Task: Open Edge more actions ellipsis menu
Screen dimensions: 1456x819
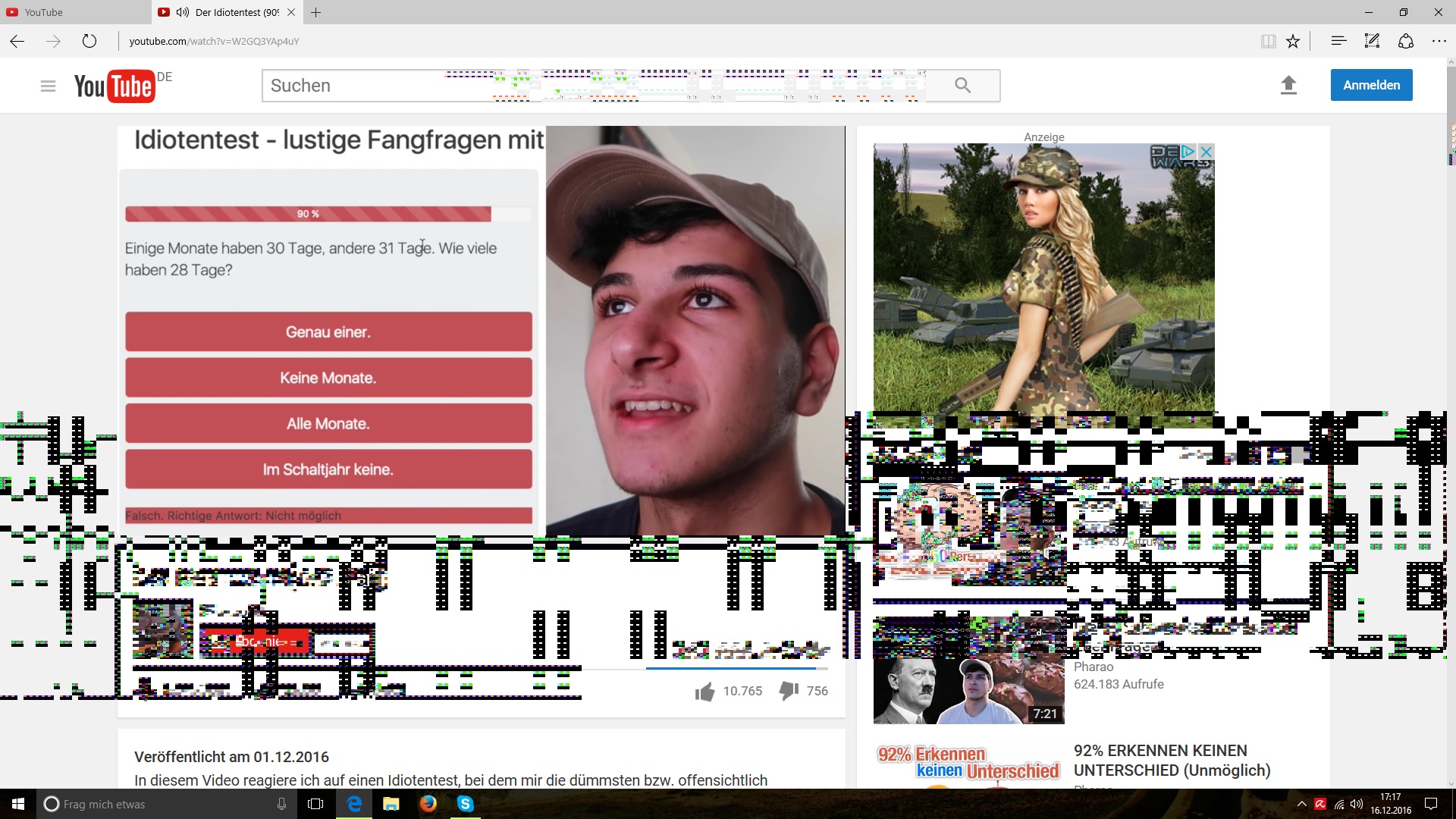Action: pos(1439,41)
